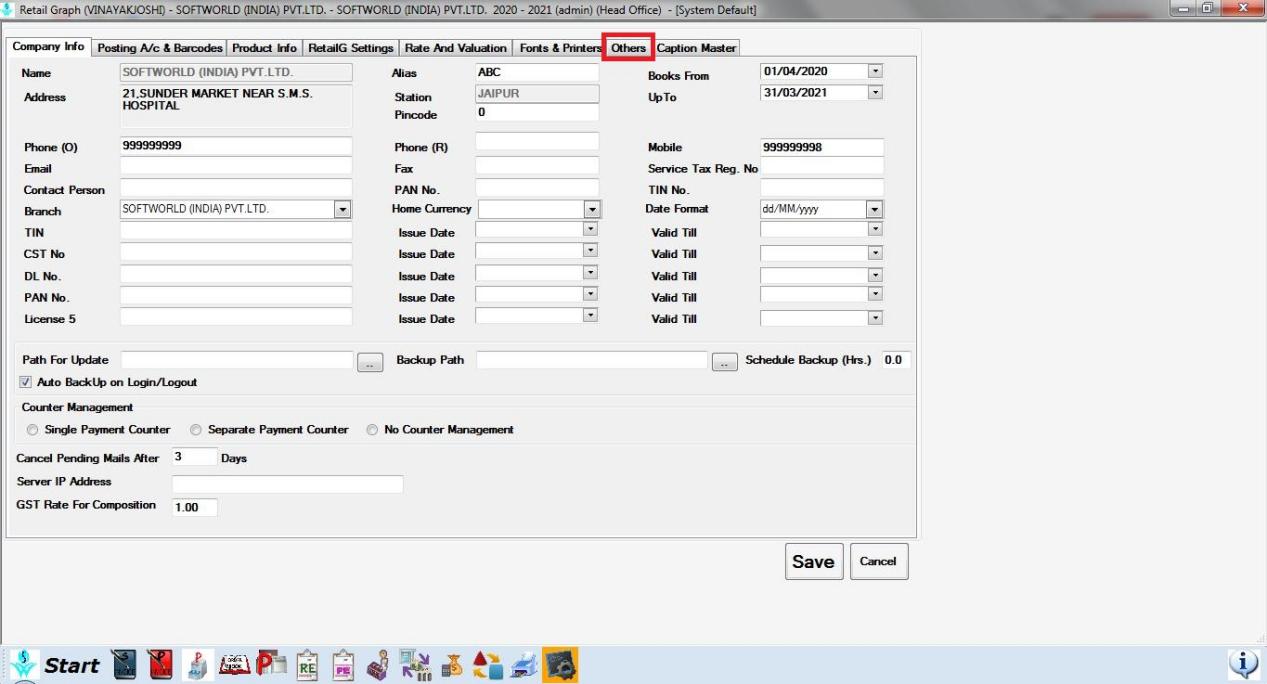Open the PE clipboard icon

point(343,666)
